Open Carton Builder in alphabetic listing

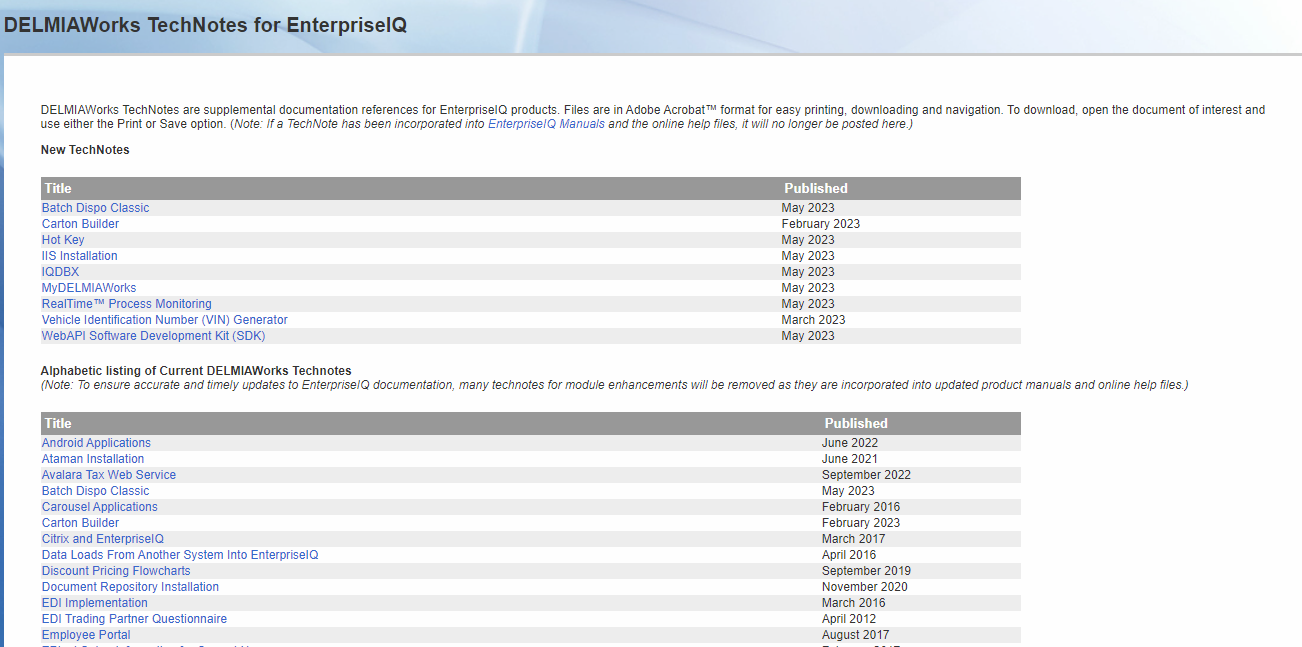click(x=80, y=523)
